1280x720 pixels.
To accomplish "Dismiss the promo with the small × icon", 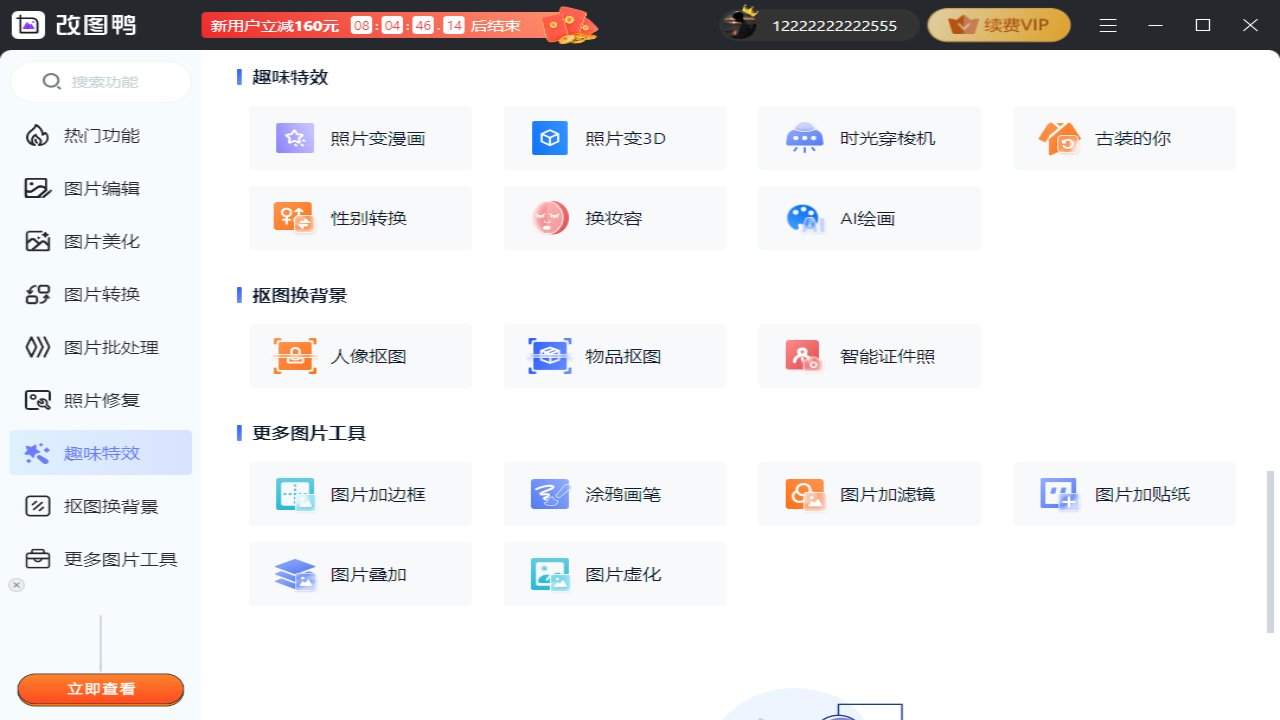I will click(x=16, y=585).
